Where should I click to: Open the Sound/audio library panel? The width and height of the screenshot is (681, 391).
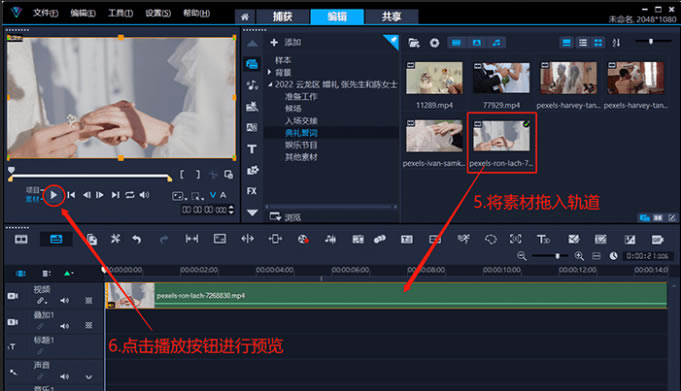click(252, 85)
